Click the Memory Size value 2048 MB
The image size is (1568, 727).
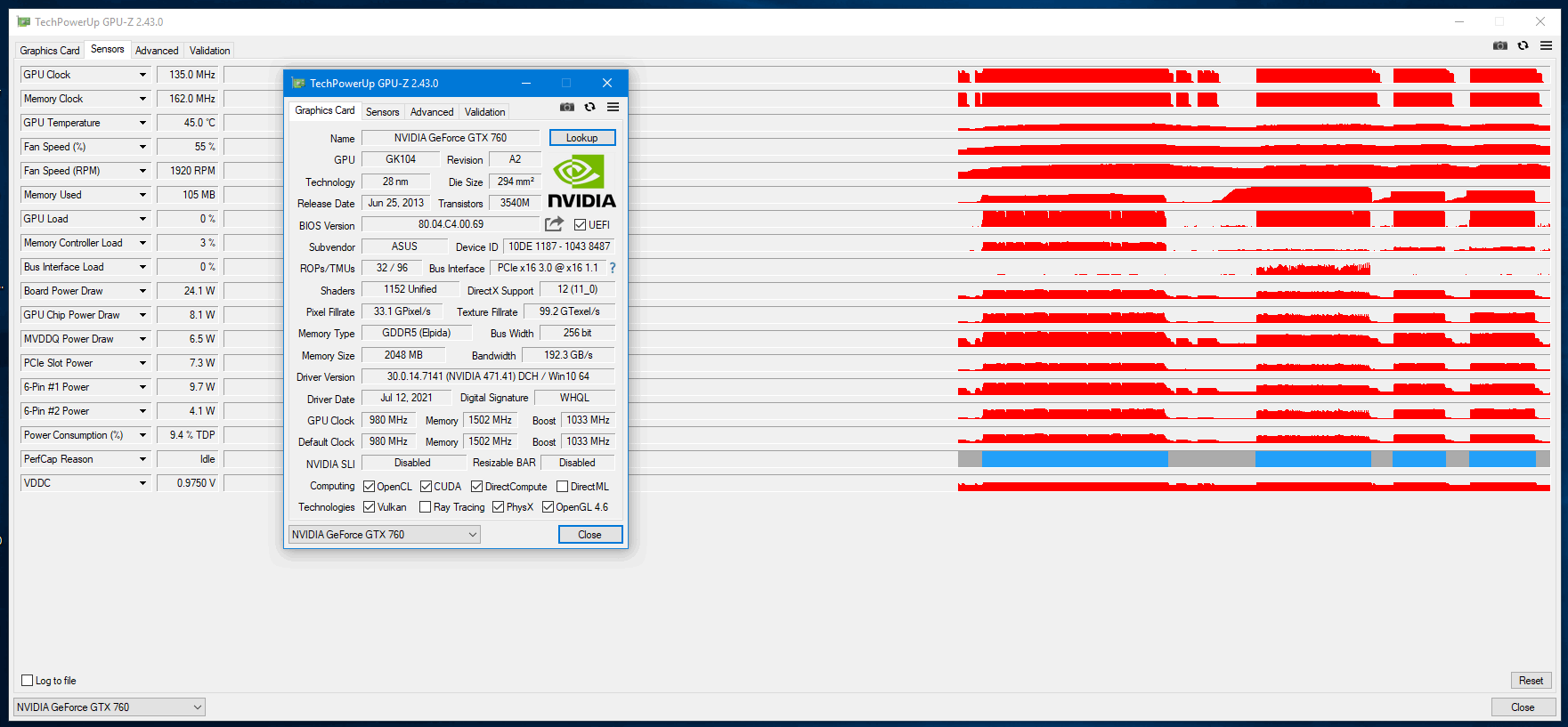403,355
